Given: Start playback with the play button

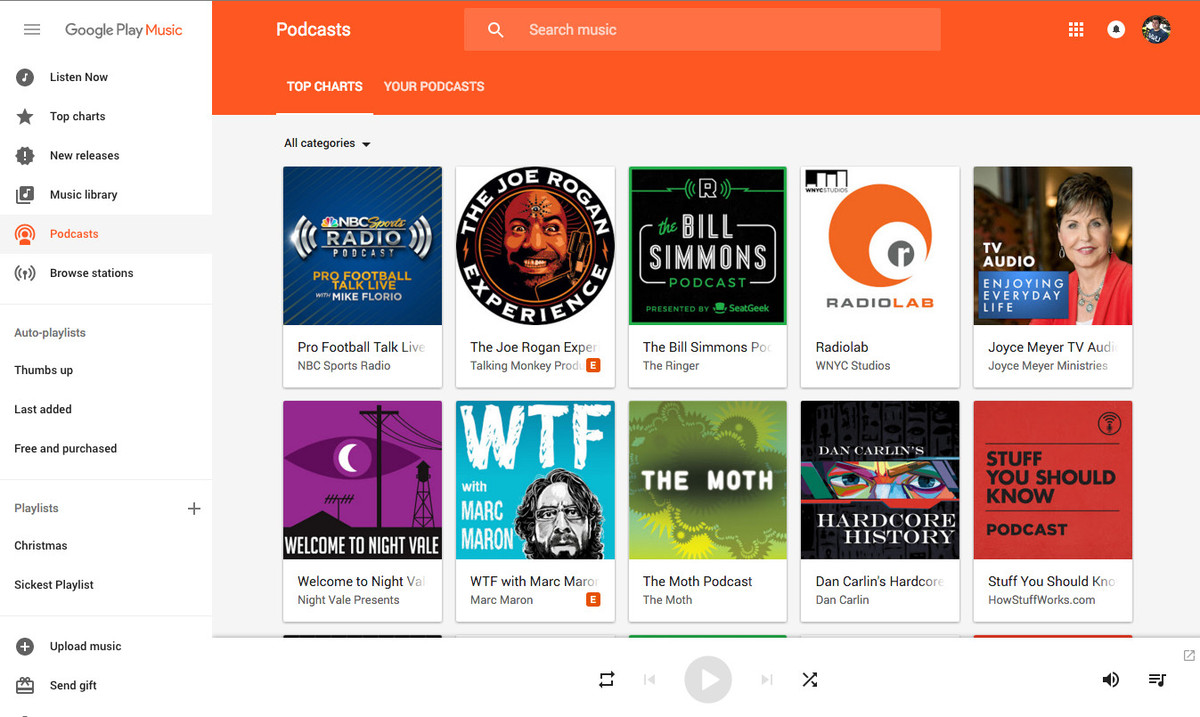Looking at the screenshot, I should [708, 680].
